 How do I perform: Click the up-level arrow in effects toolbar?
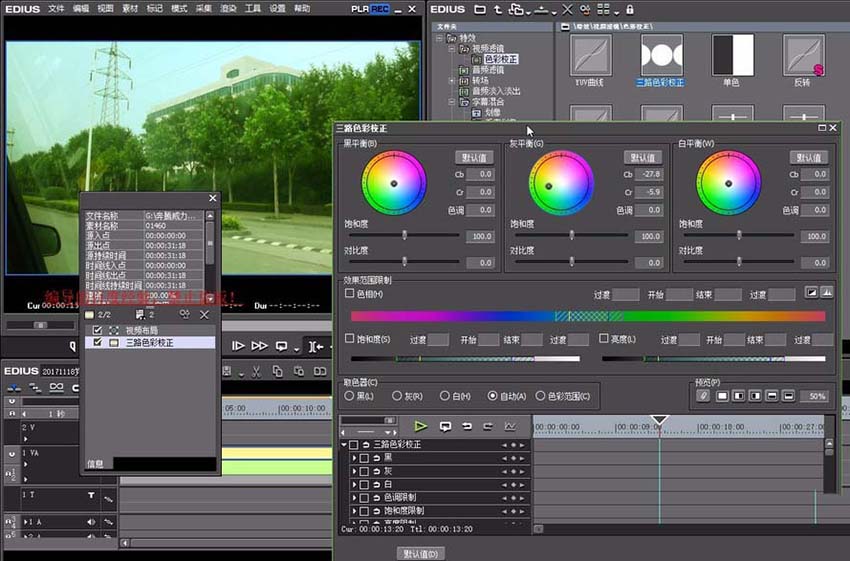coord(498,9)
